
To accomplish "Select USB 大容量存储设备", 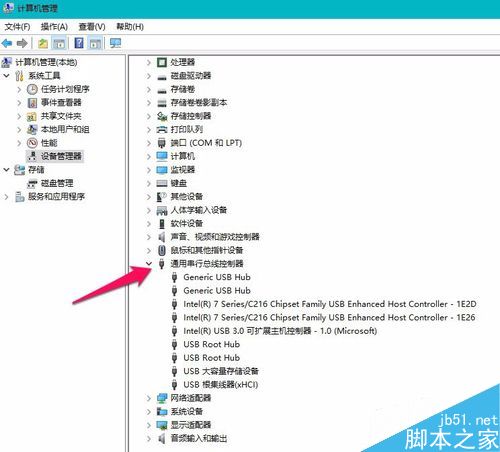I will [x=221, y=371].
